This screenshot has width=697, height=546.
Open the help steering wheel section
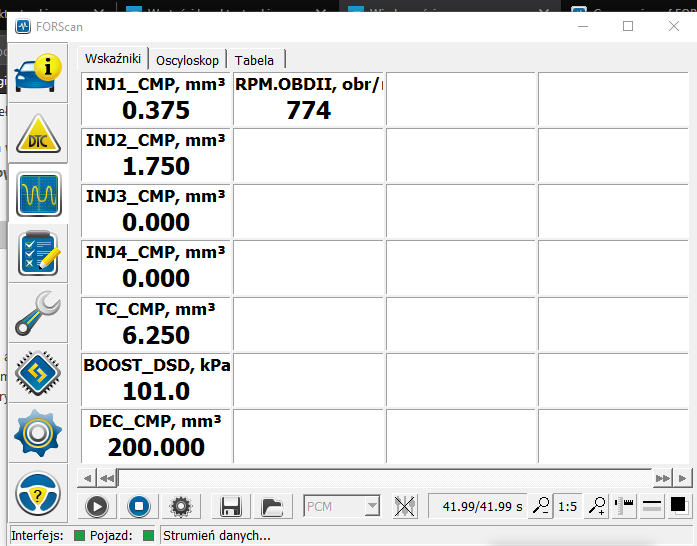pos(38,493)
